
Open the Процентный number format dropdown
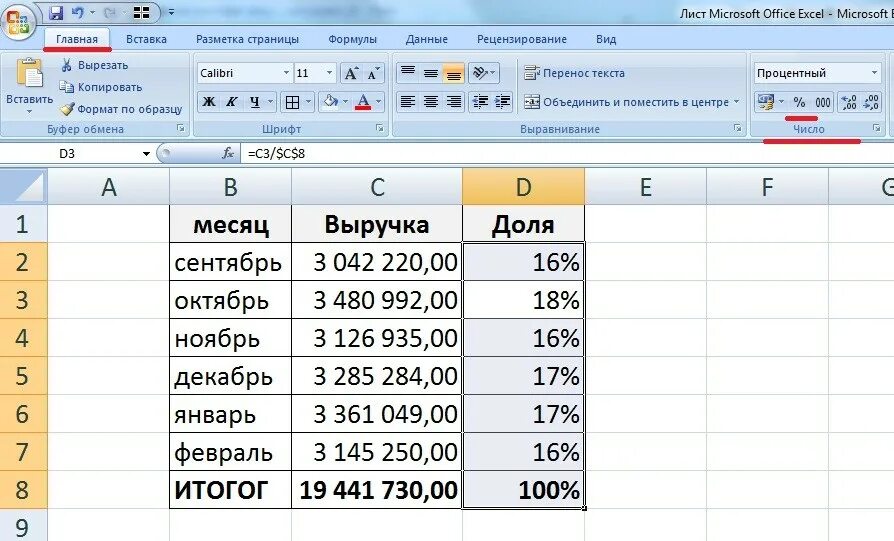tap(874, 73)
